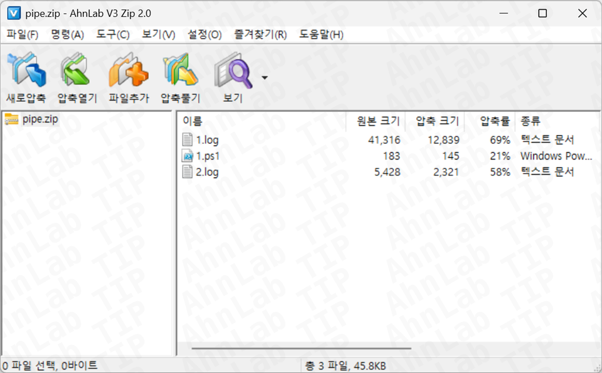Open an archive with 압축열기 icon

pos(77,70)
